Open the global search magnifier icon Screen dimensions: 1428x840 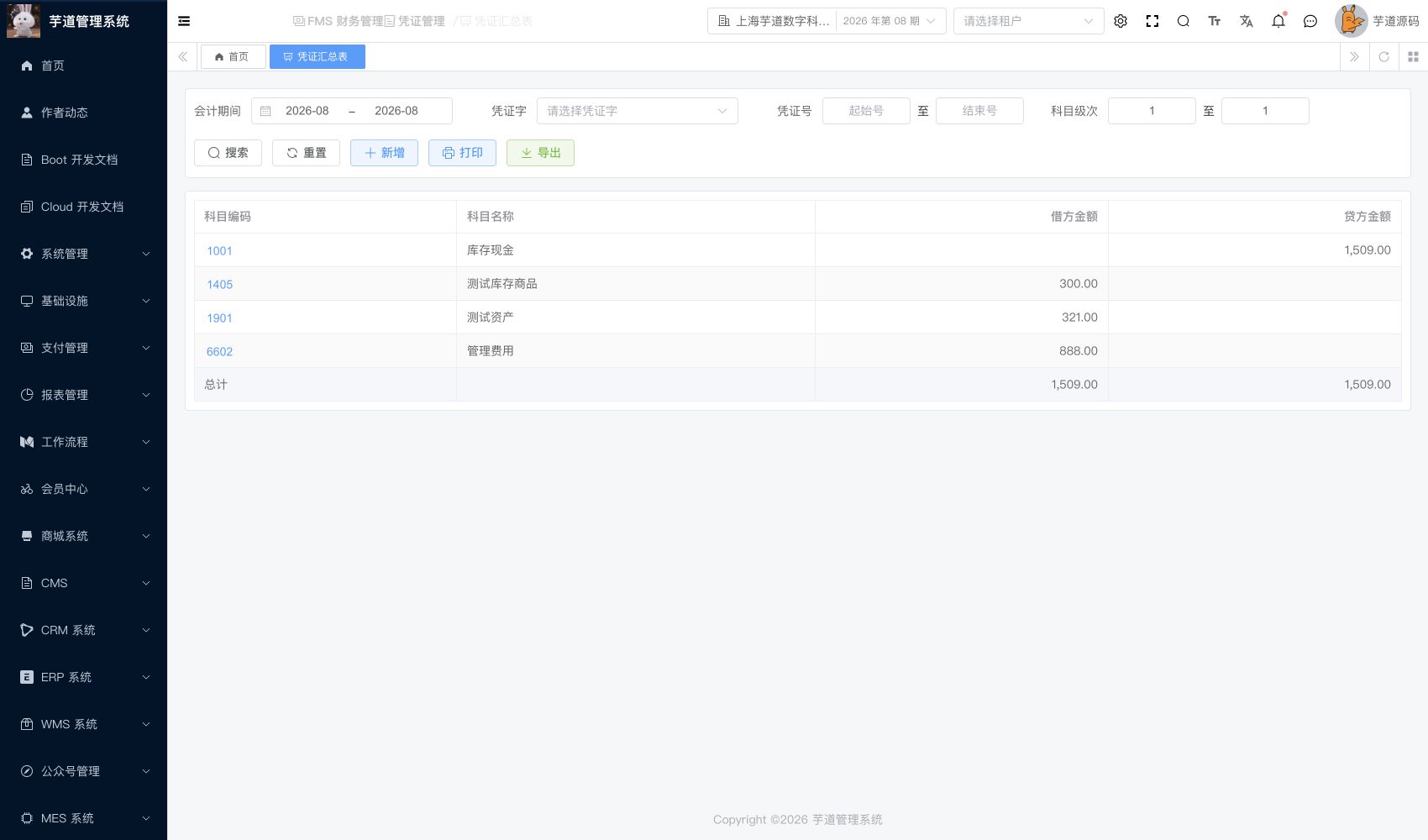(1184, 21)
